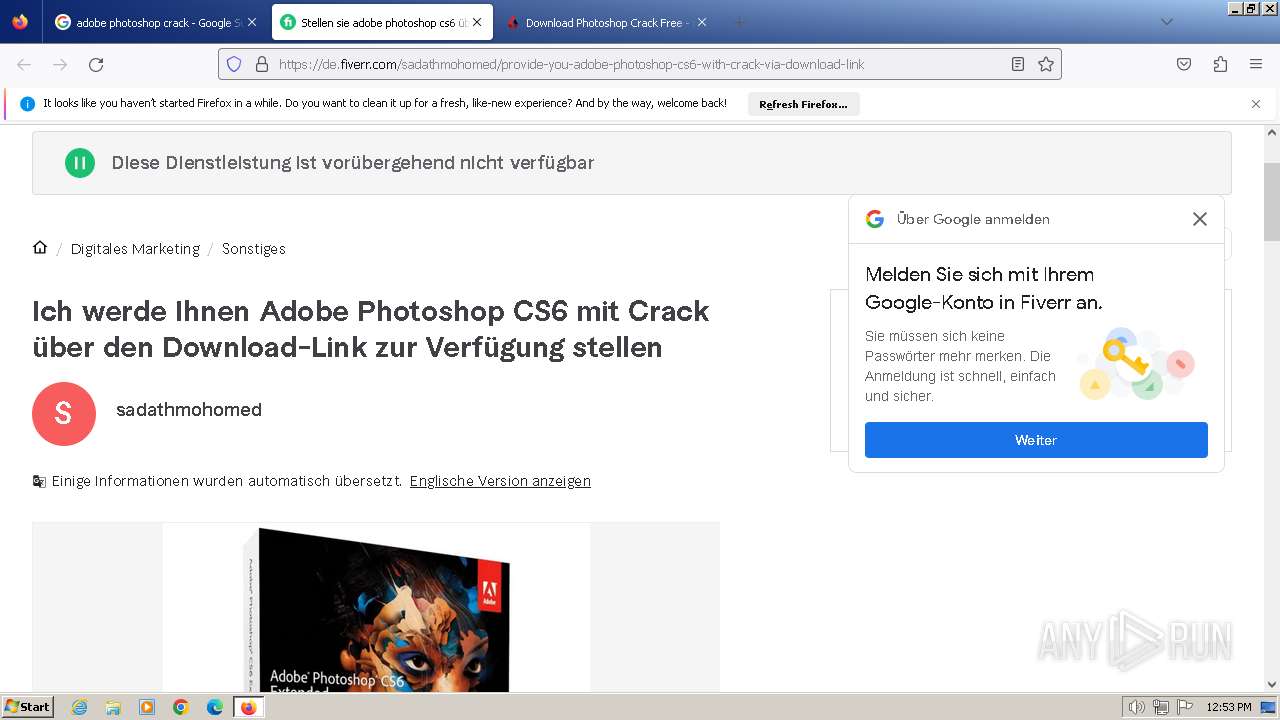Click the Photoshop CS6 box gallery image
Image resolution: width=1280 pixels, height=720 pixels.
coord(376,607)
